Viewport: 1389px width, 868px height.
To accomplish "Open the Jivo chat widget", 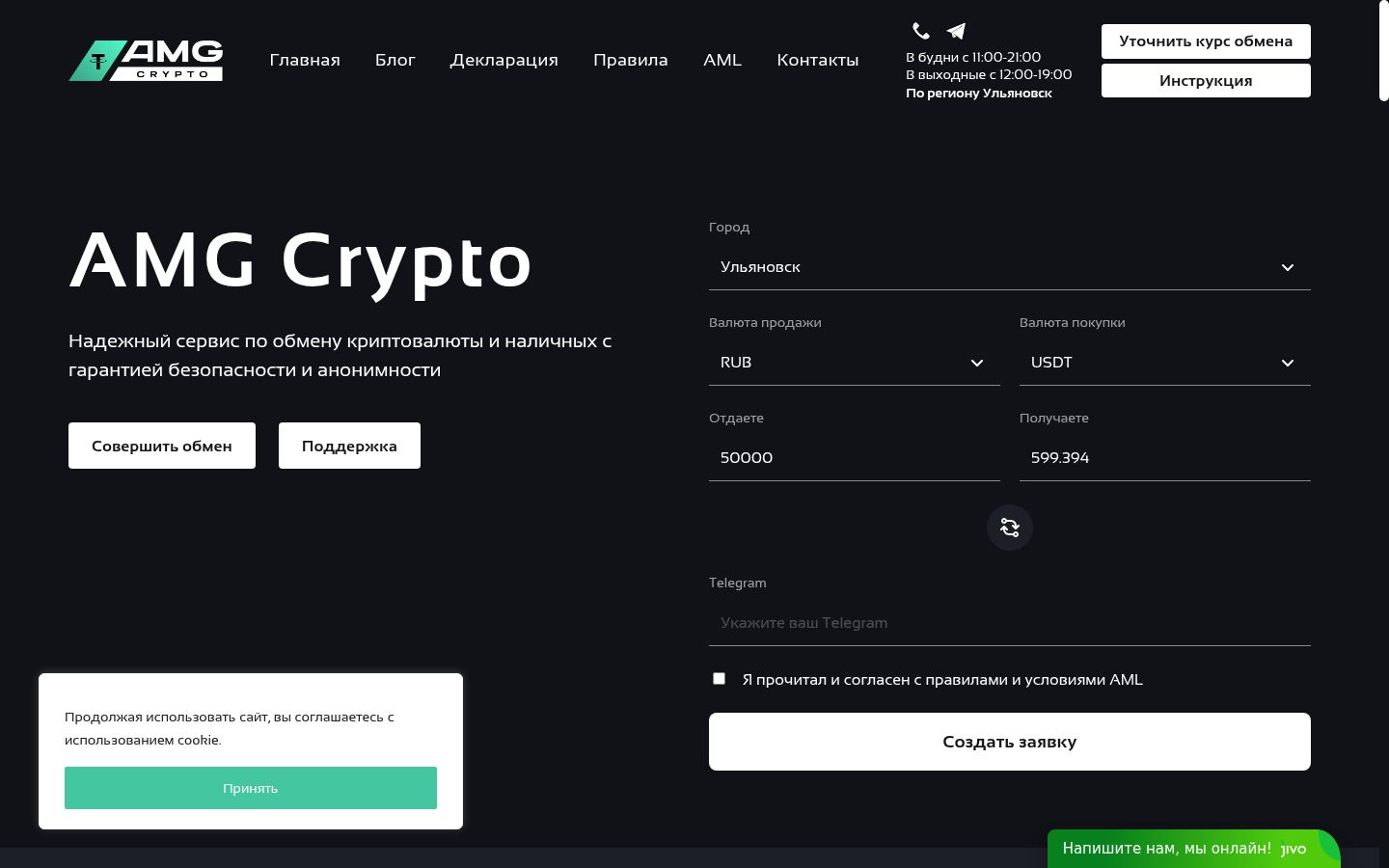I will click(1194, 849).
